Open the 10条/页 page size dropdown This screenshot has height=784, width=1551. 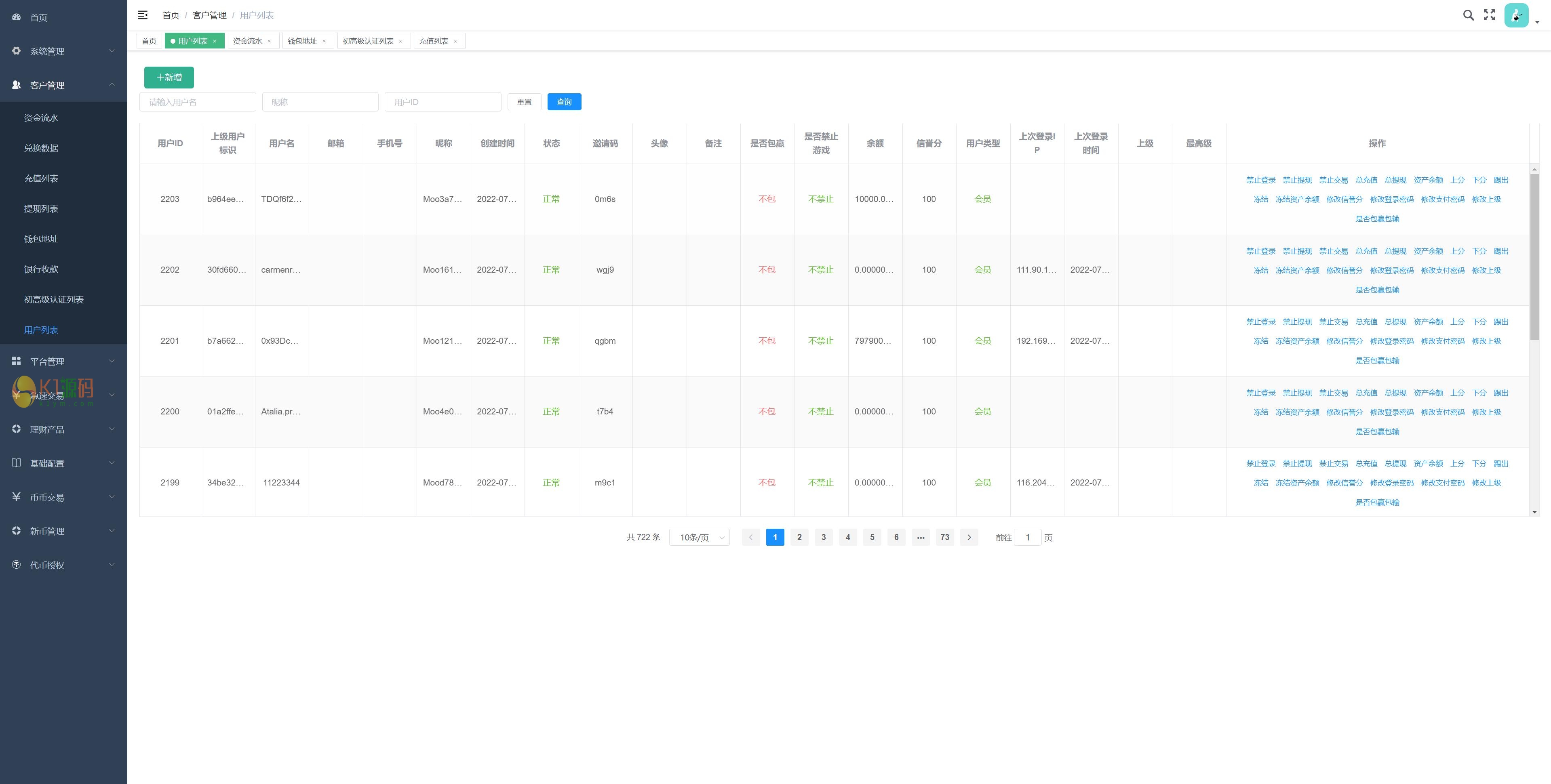pos(699,537)
